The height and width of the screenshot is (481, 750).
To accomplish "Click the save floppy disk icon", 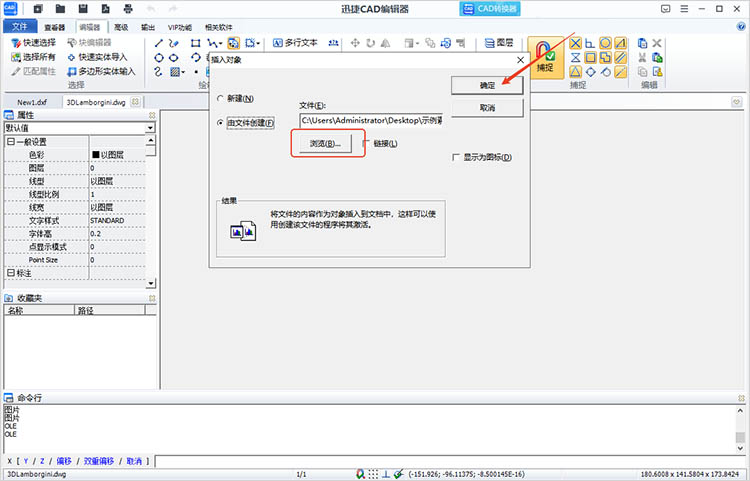I will coord(83,9).
